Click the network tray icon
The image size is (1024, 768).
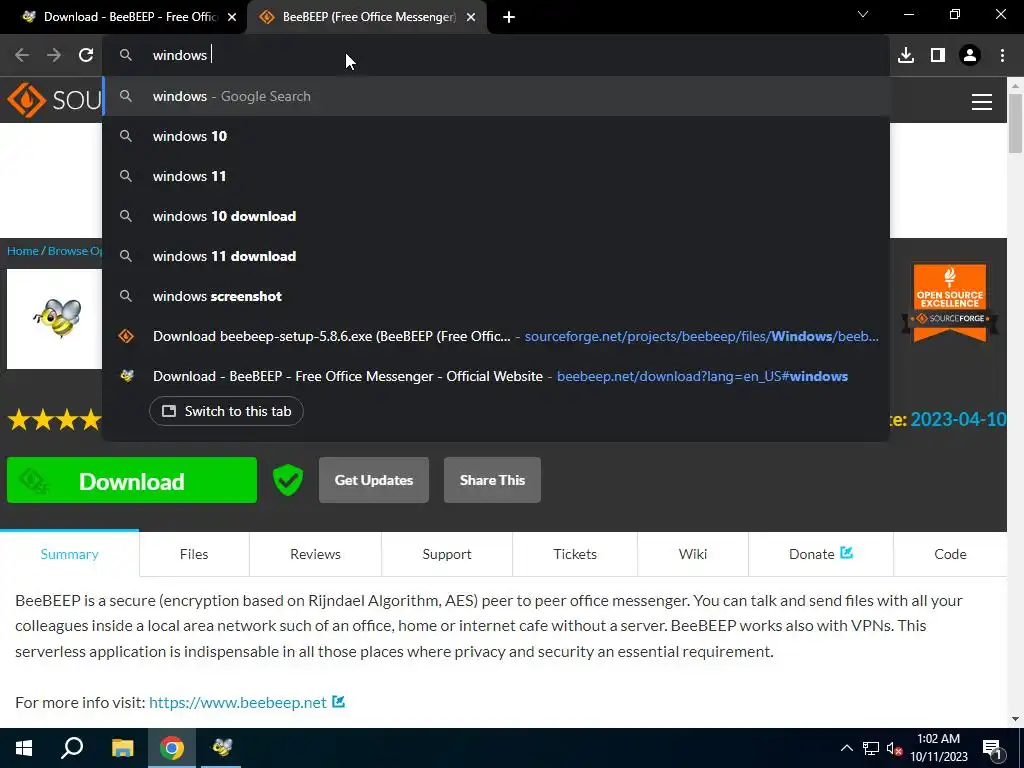(x=871, y=748)
